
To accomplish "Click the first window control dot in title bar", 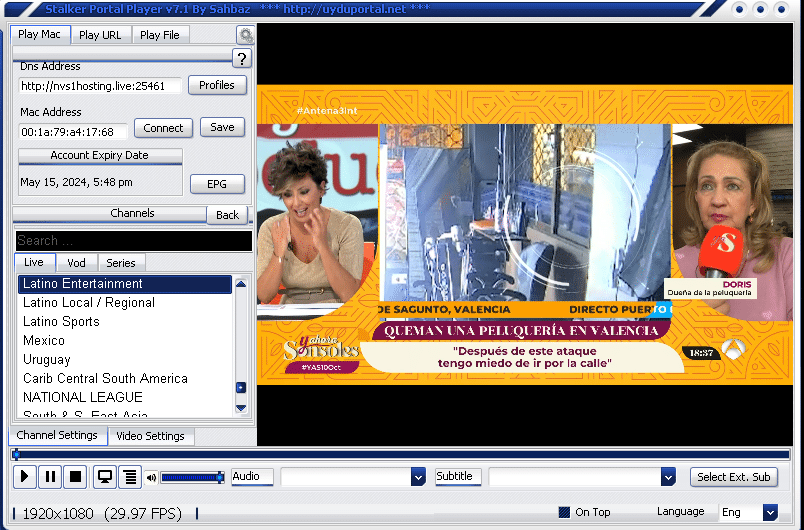I will pyautogui.click(x=739, y=9).
